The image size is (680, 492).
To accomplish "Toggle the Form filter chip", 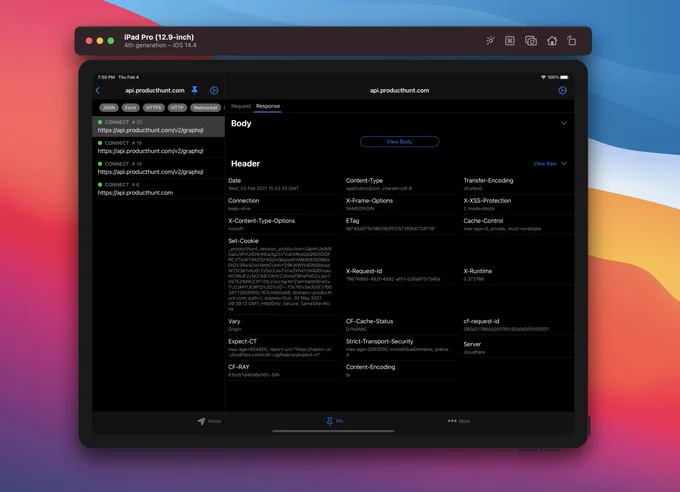I will pos(130,108).
